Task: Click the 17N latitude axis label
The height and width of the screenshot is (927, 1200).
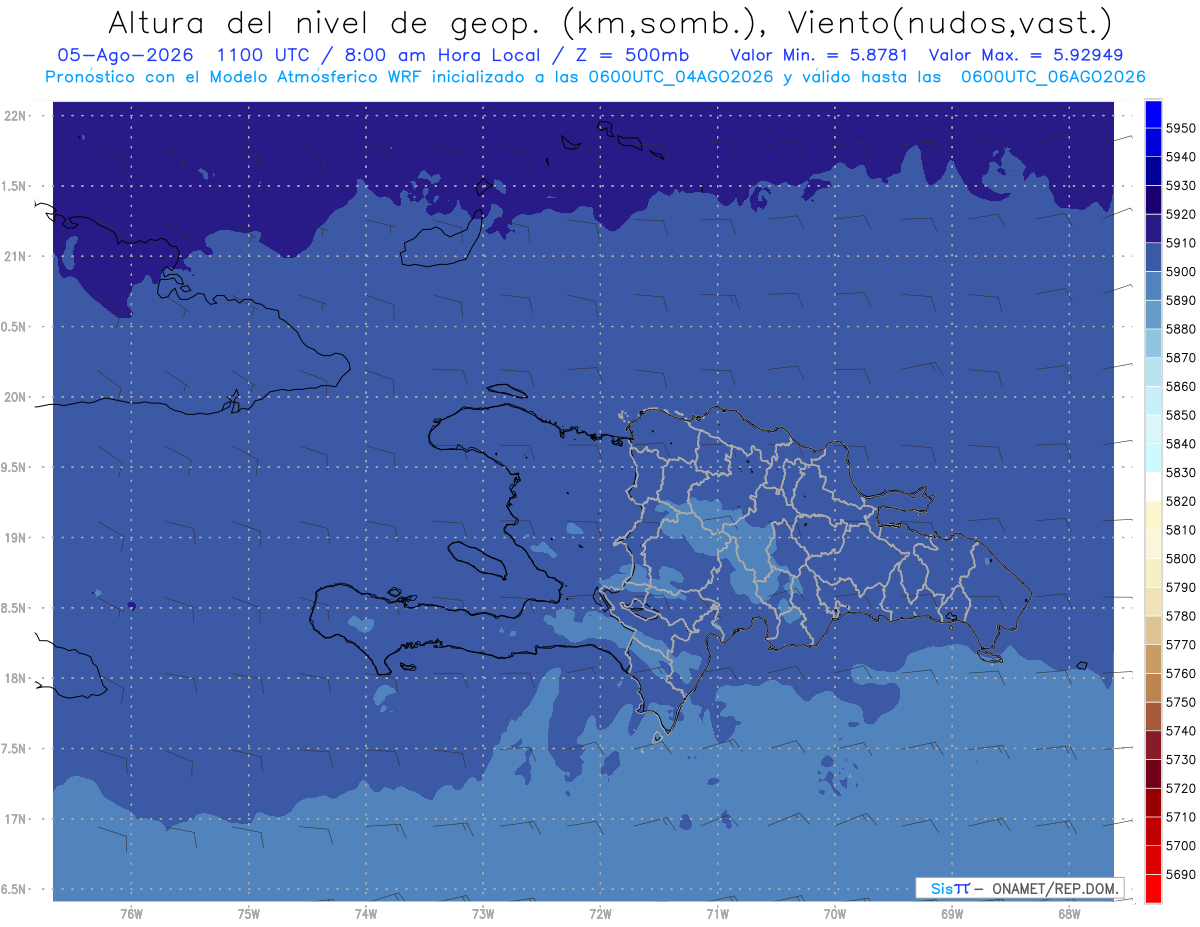Action: pos(16,820)
